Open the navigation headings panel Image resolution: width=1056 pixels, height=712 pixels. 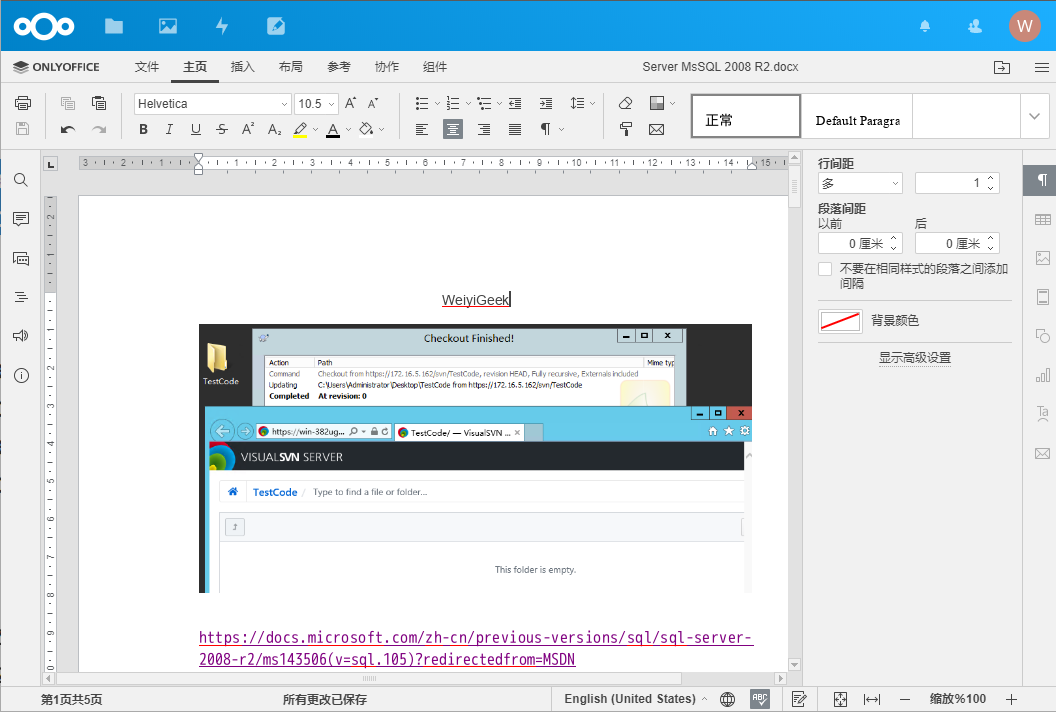[21, 297]
